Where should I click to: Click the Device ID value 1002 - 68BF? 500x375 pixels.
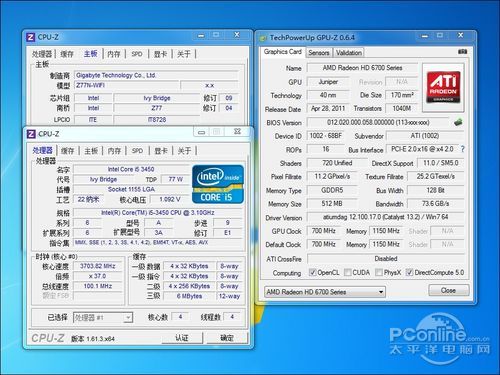pos(325,136)
